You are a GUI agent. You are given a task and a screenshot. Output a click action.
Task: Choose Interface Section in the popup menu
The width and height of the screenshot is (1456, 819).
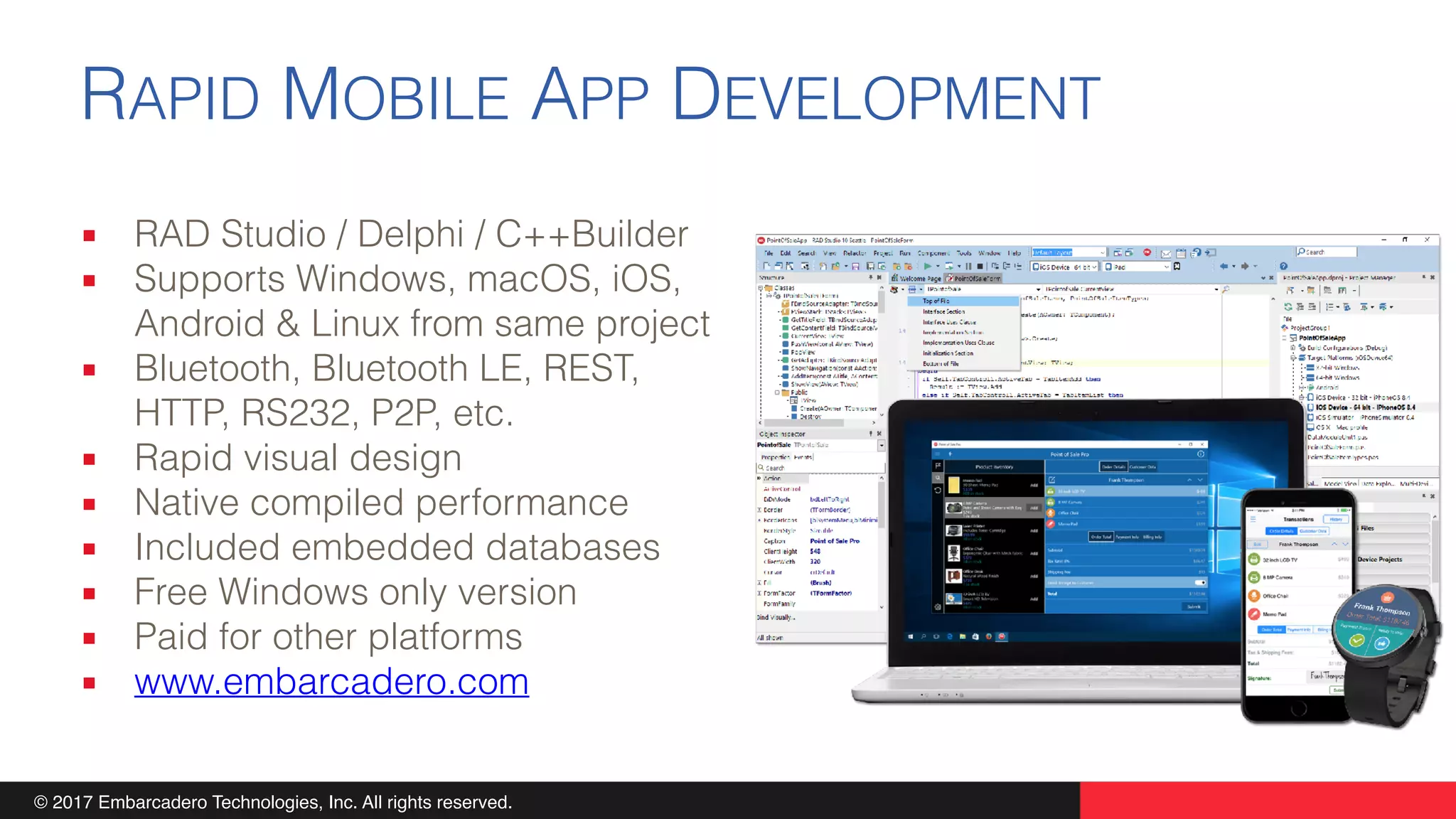click(x=963, y=311)
